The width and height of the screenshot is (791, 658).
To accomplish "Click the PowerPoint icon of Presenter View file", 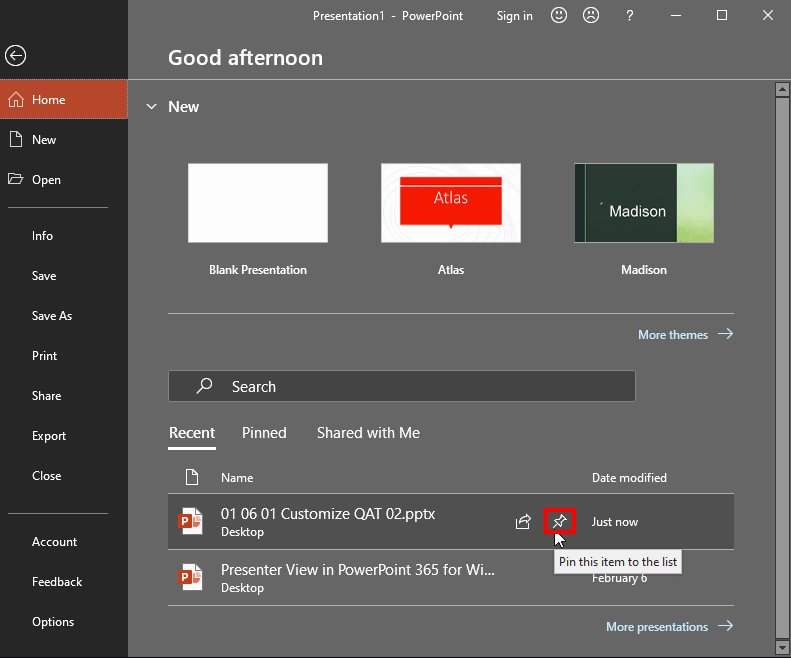I will point(190,577).
